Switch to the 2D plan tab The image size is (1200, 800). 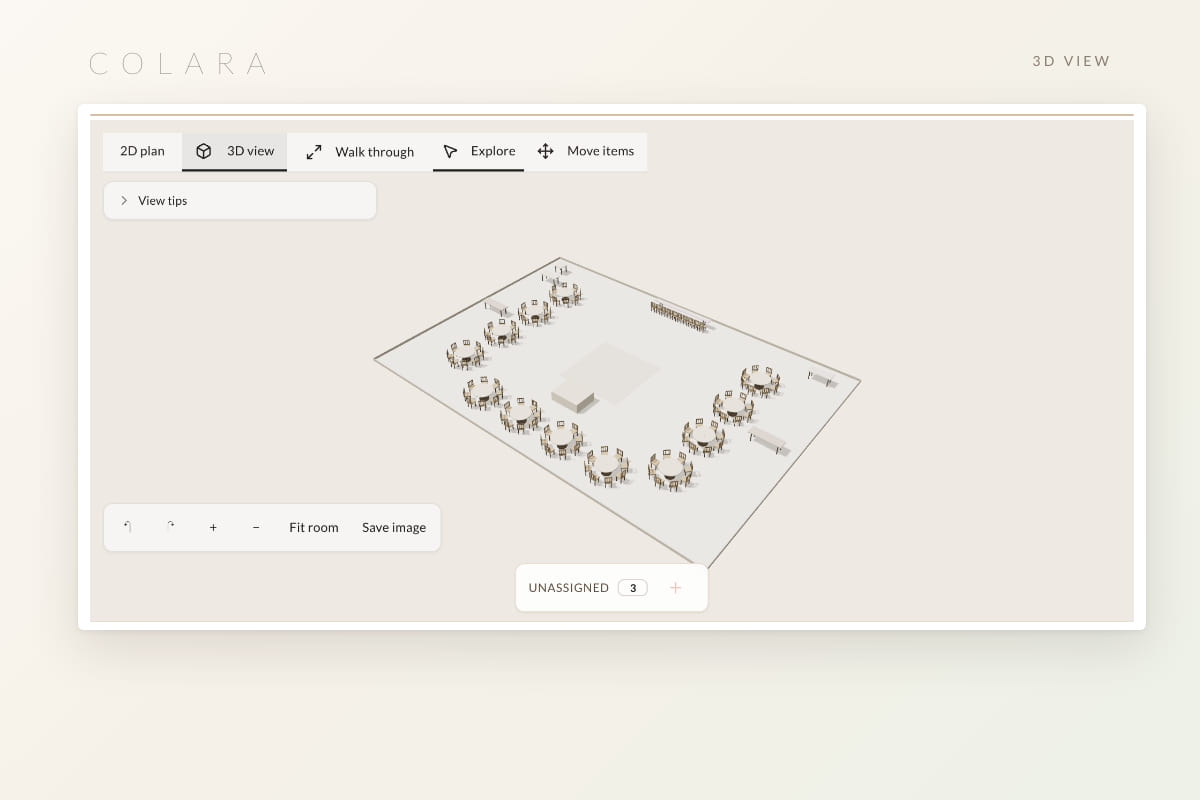pyautogui.click(x=142, y=151)
